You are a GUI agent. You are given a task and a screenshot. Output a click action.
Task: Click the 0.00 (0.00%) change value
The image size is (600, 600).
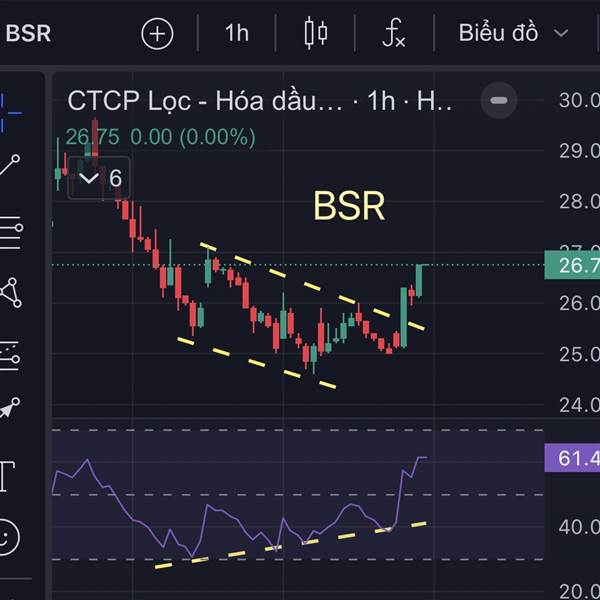point(193,137)
